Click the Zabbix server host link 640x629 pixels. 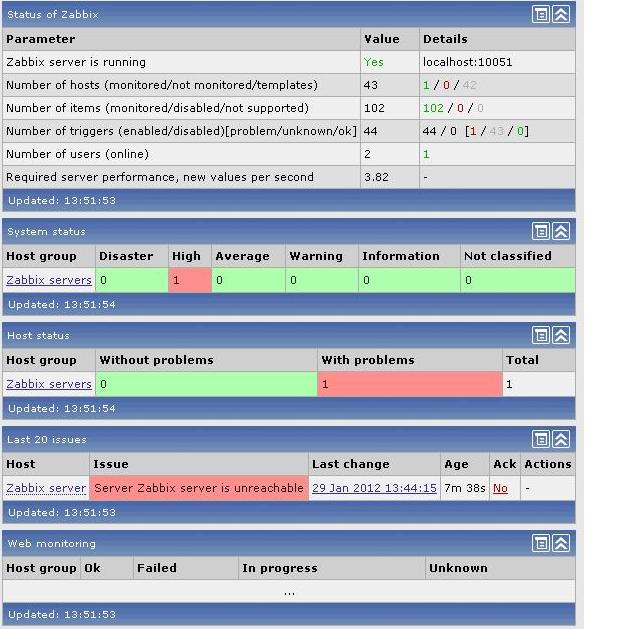(46, 488)
